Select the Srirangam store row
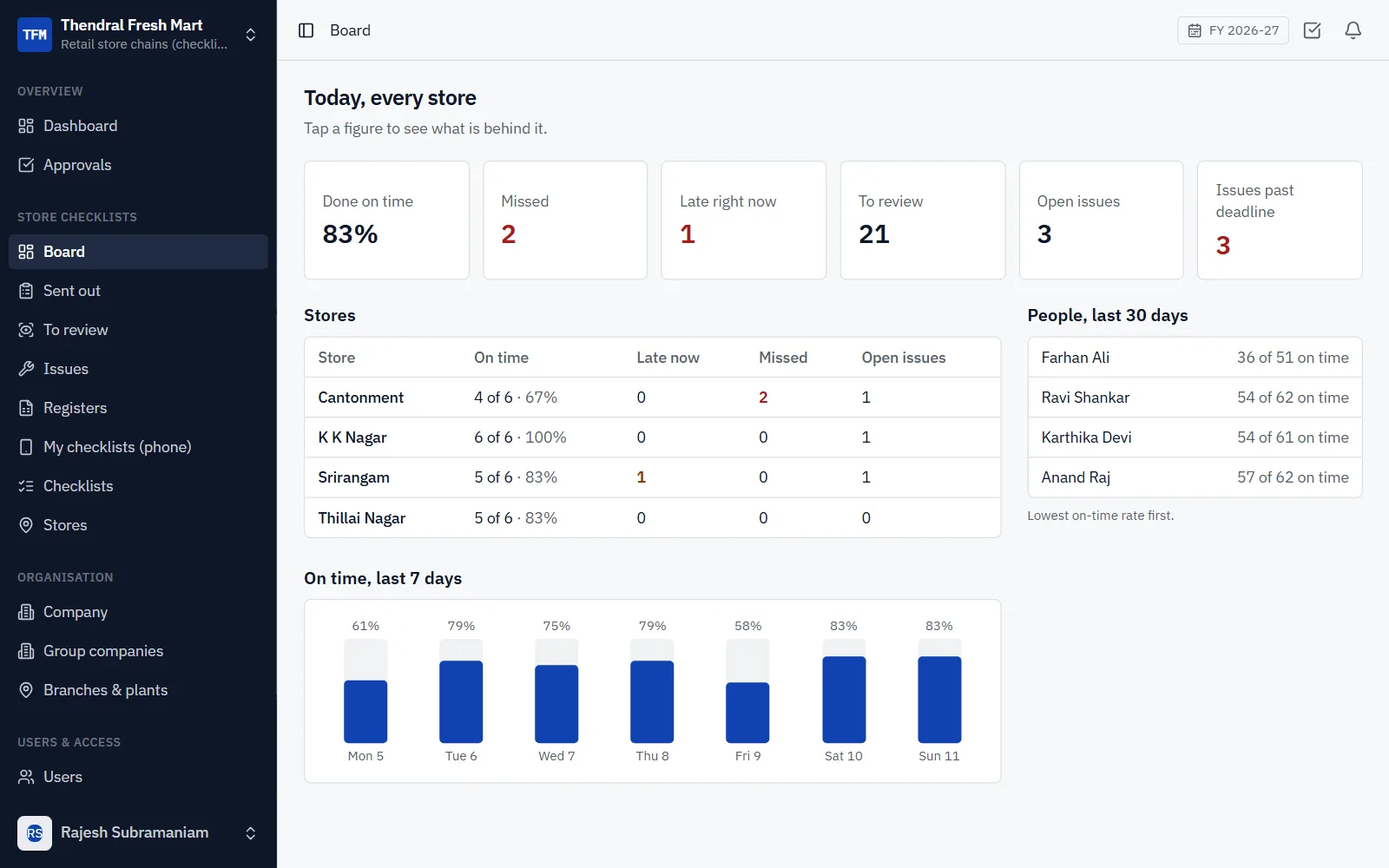This screenshot has height=868, width=1389. [652, 477]
